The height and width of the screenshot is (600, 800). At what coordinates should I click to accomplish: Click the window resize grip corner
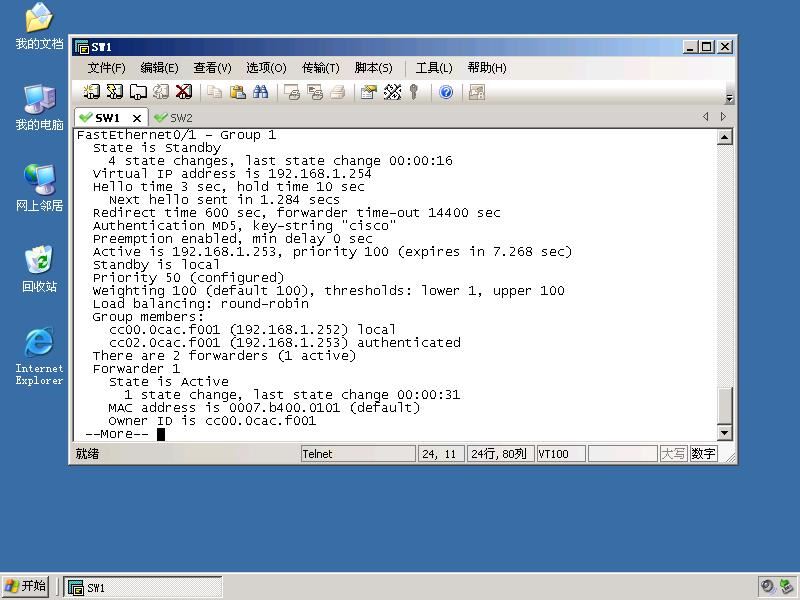click(x=730, y=458)
